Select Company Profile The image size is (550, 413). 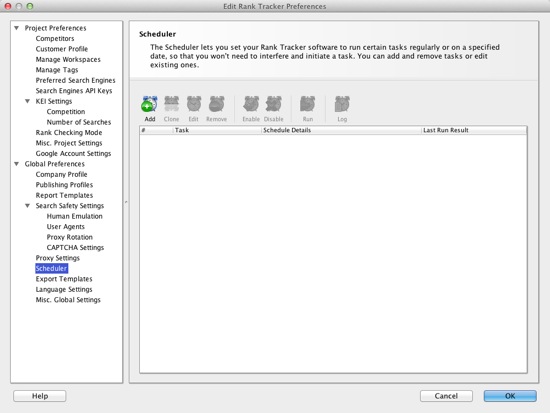click(x=61, y=174)
